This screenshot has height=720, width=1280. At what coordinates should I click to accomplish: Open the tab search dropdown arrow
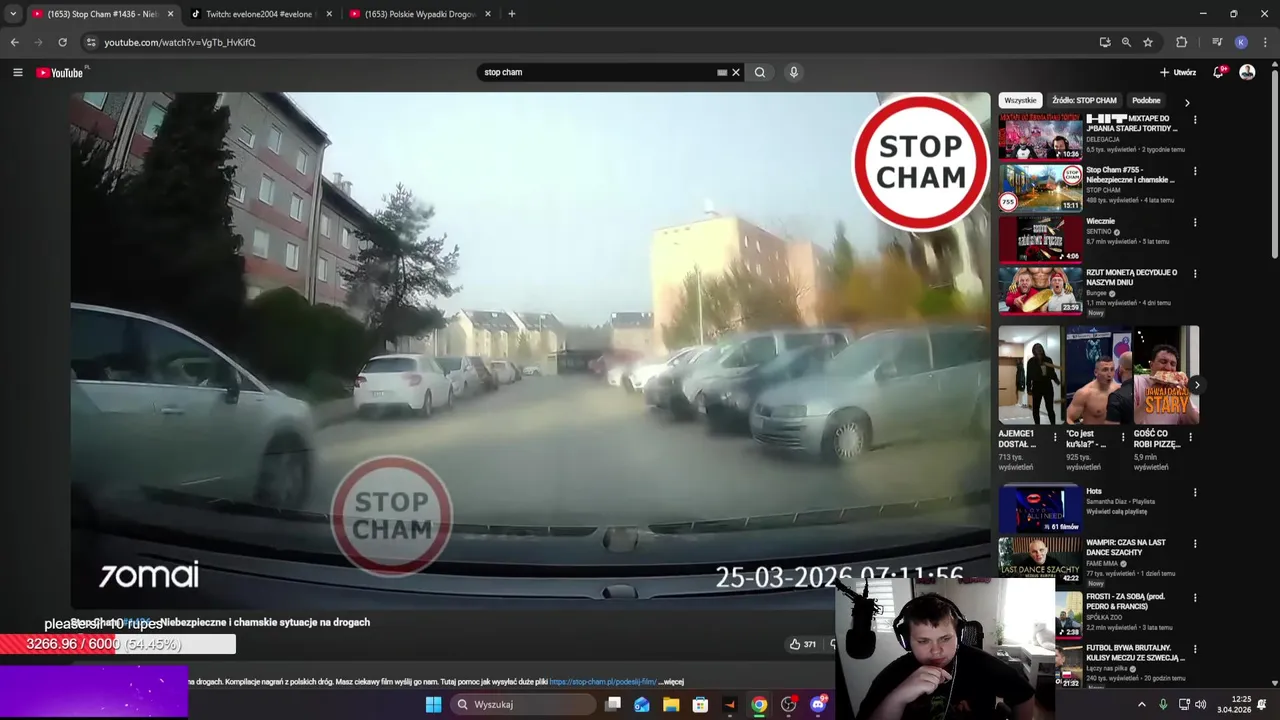point(13,14)
